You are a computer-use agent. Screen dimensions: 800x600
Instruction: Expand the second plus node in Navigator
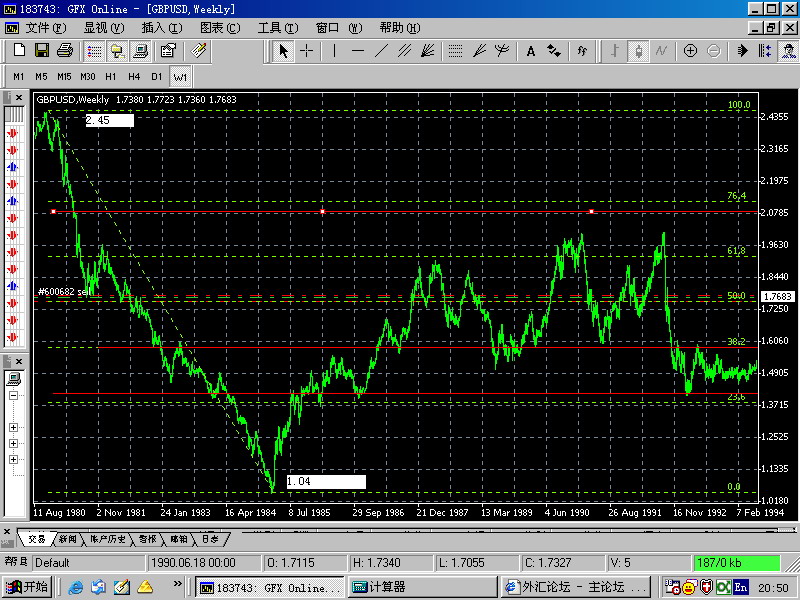(x=14, y=443)
